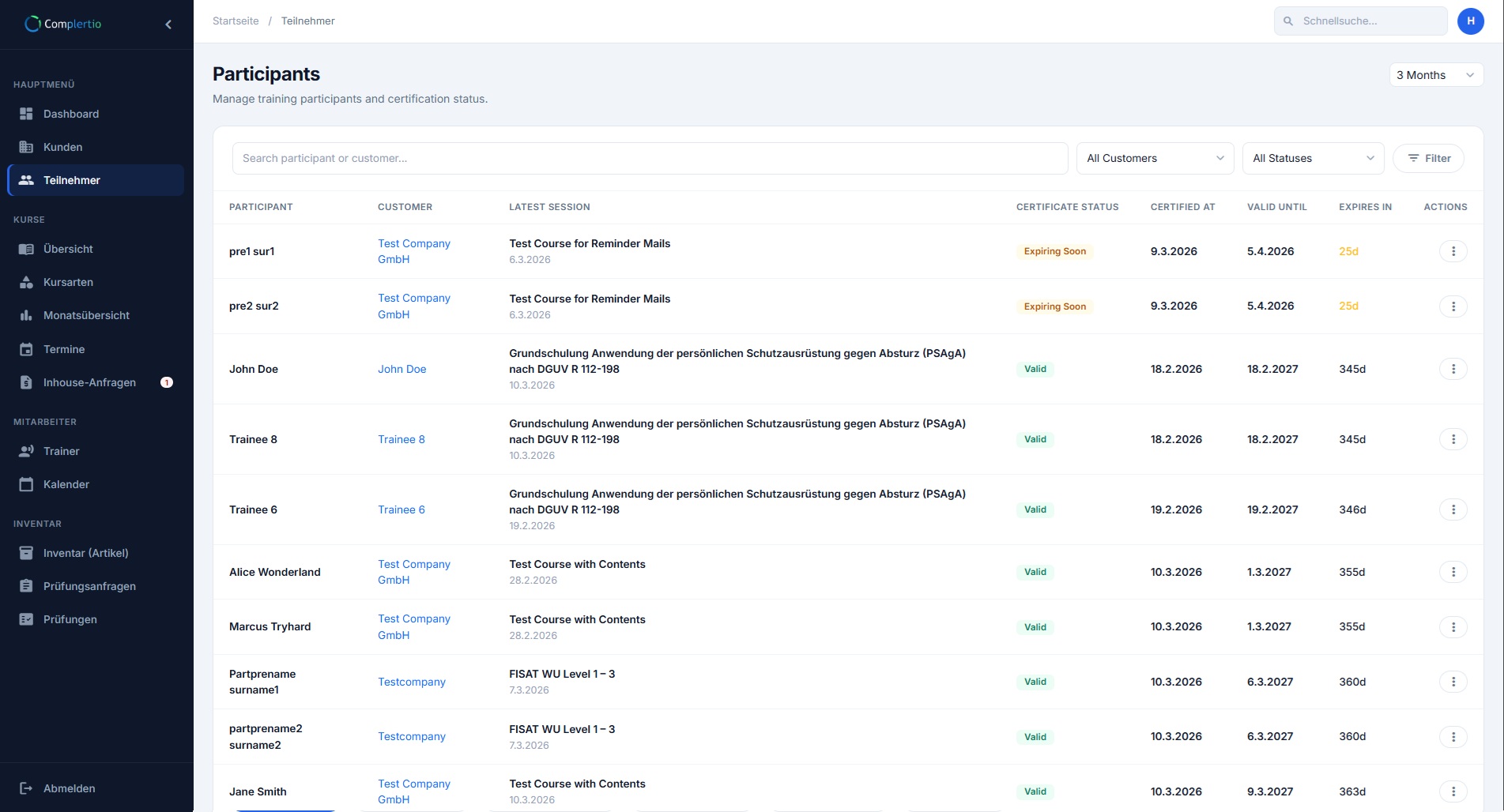1504x812 pixels.
Task: Open Trainee 6 customer link
Action: click(x=401, y=509)
